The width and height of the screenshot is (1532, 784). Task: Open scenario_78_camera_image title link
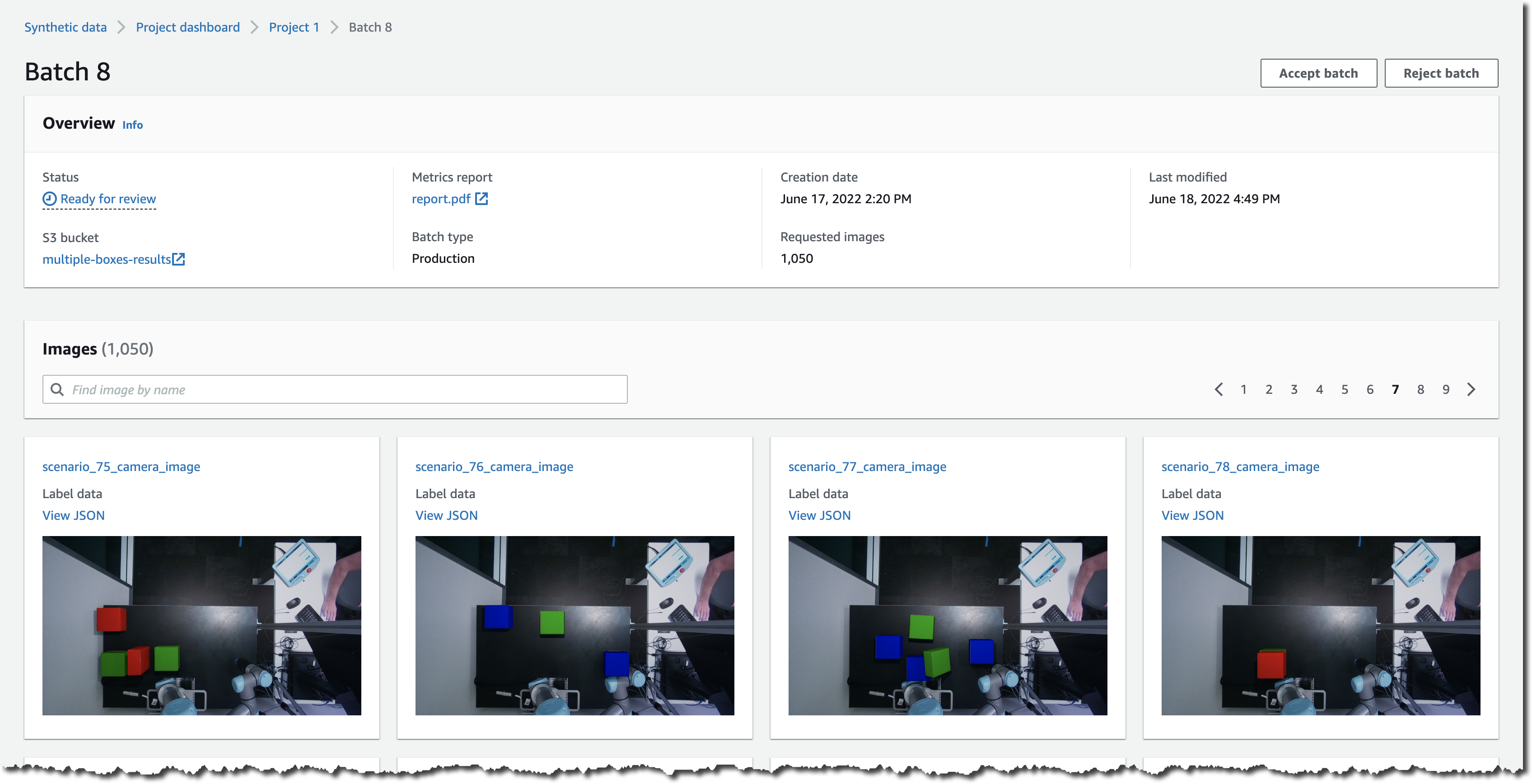[x=1240, y=467]
